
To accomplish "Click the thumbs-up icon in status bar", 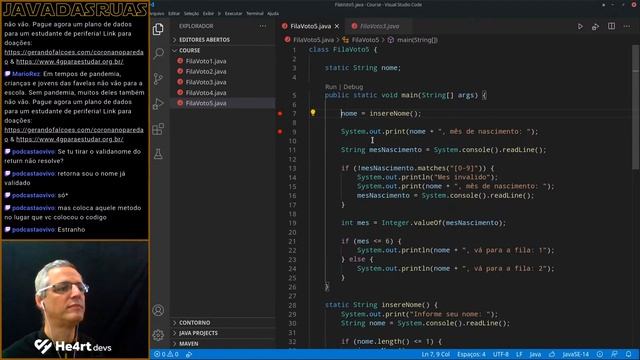I will pyautogui.click(x=552, y=354).
